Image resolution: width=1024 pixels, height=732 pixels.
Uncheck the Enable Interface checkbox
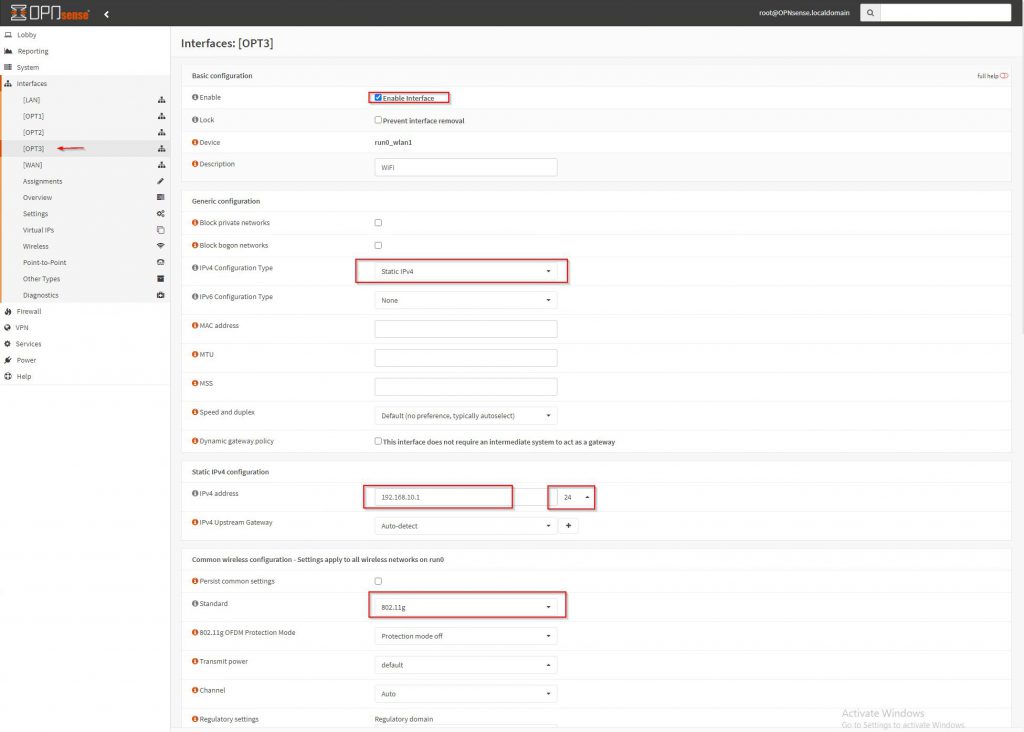pos(378,98)
